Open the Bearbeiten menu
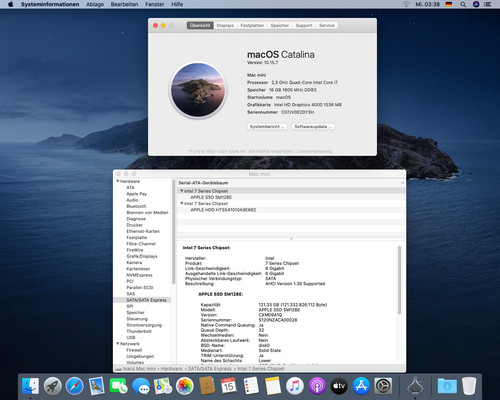The image size is (500, 400). [x=124, y=4]
